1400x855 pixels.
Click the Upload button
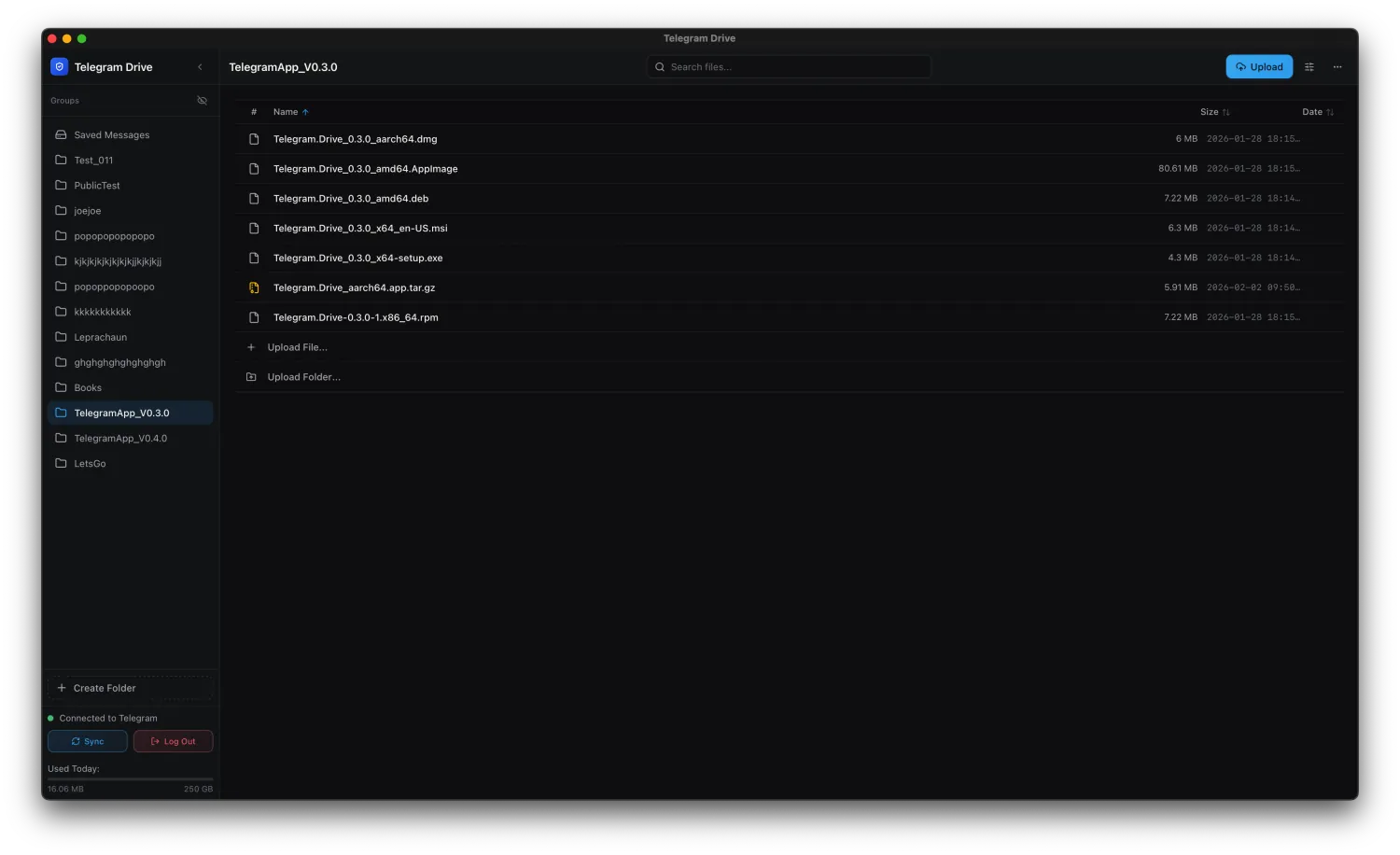1259,66
